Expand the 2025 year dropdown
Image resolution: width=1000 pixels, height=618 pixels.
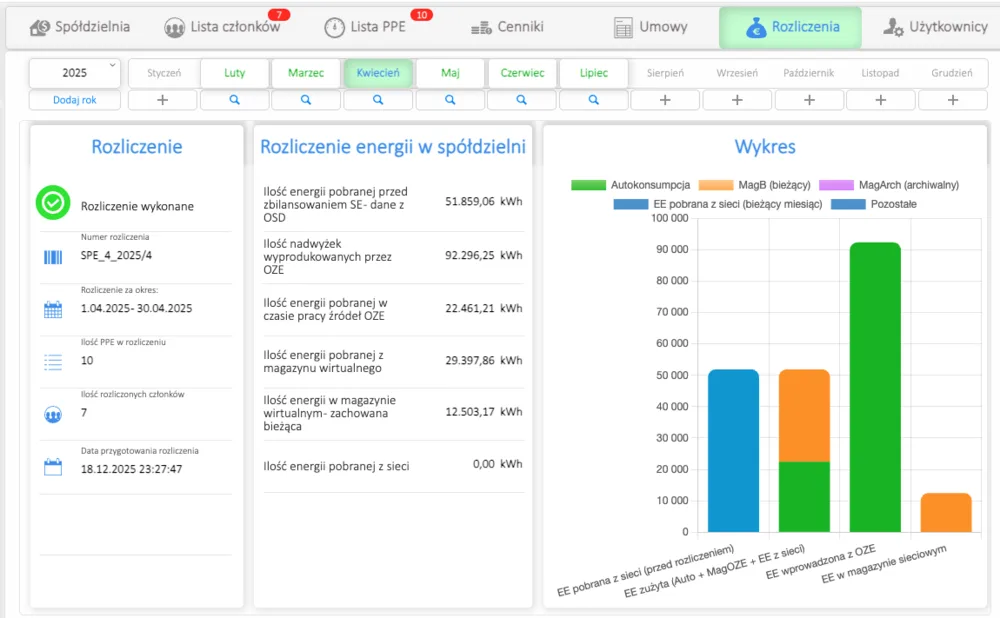click(x=75, y=73)
